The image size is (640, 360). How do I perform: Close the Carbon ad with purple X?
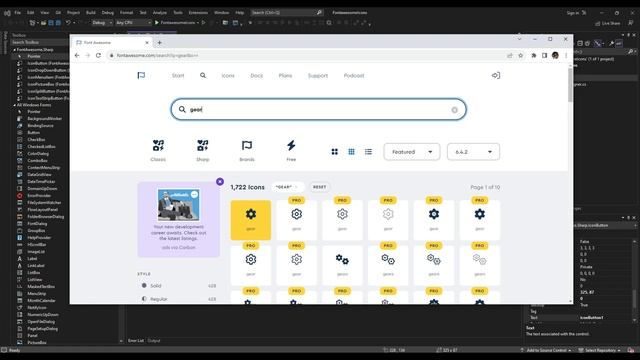[x=220, y=182]
